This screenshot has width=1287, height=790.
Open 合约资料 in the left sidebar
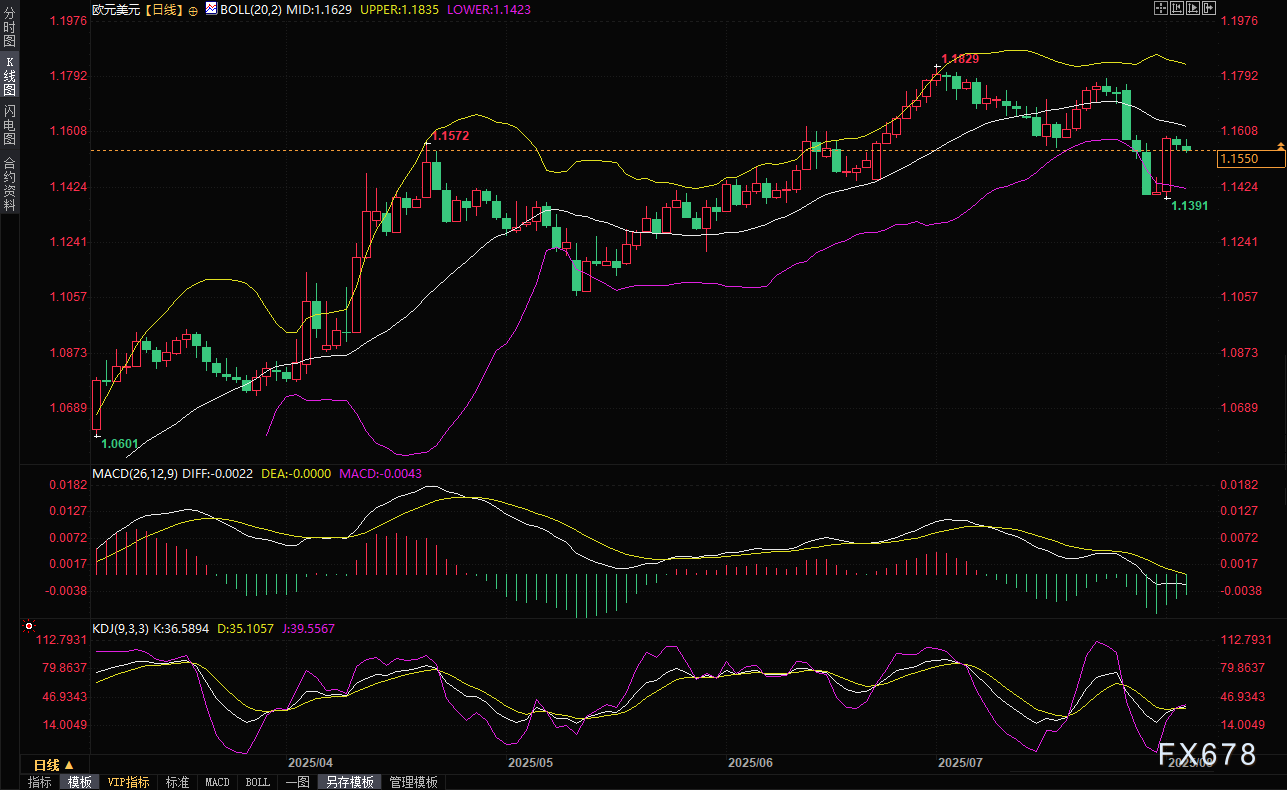point(9,183)
